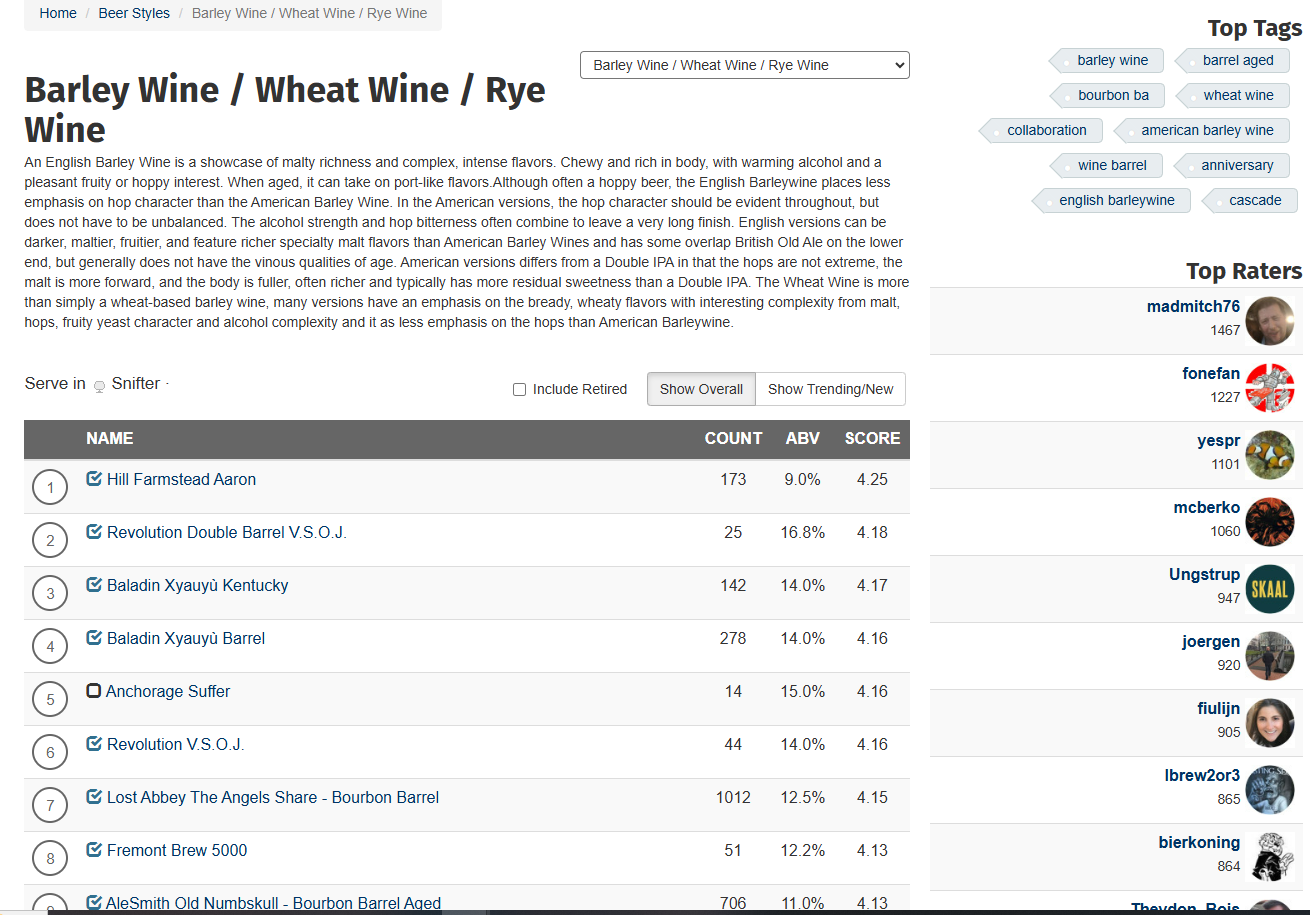Open the barrel aged tag
Image resolution: width=1310 pixels, height=915 pixels.
point(1238,60)
